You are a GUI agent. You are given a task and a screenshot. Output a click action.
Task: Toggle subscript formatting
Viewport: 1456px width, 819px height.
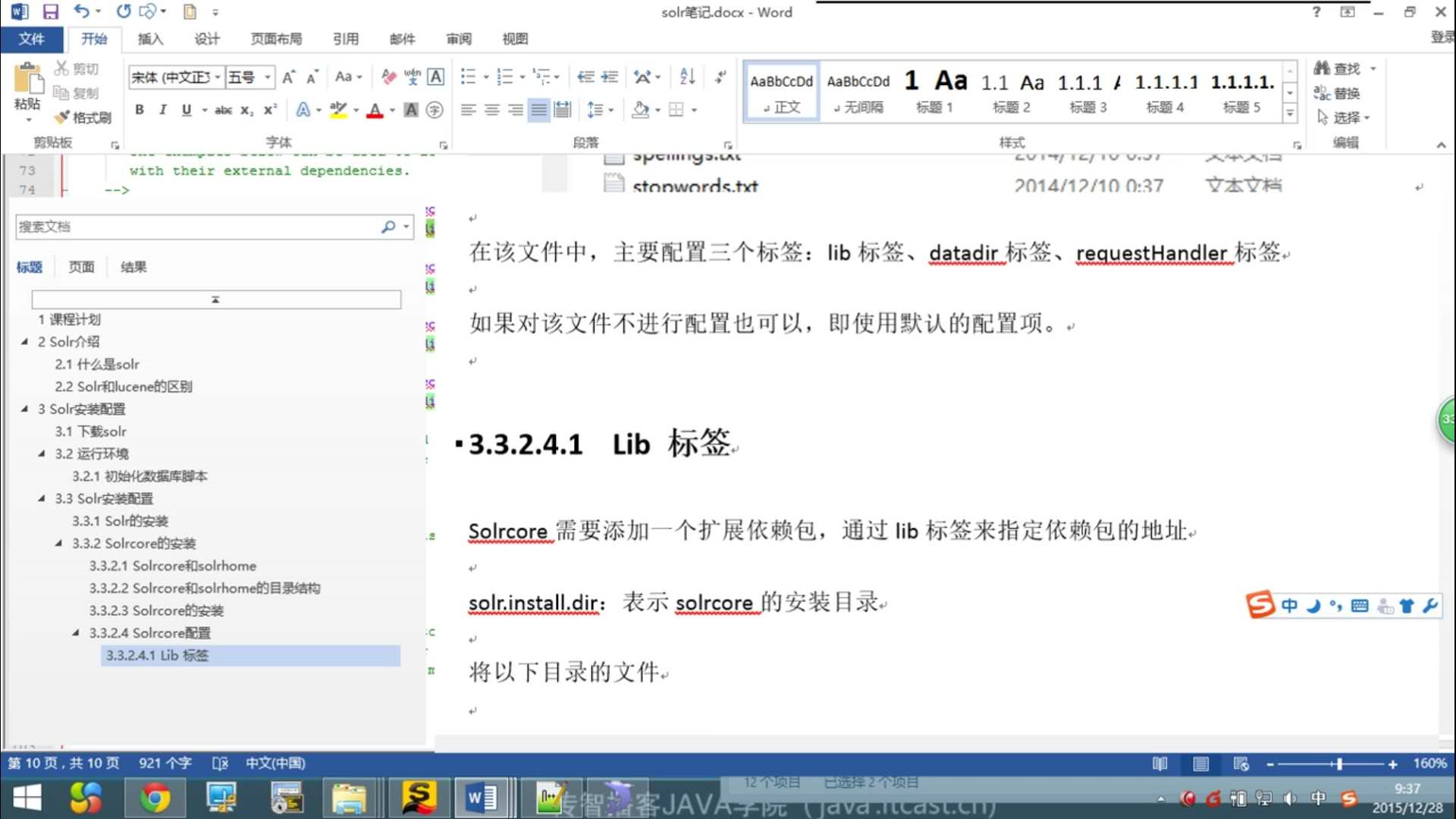246,110
